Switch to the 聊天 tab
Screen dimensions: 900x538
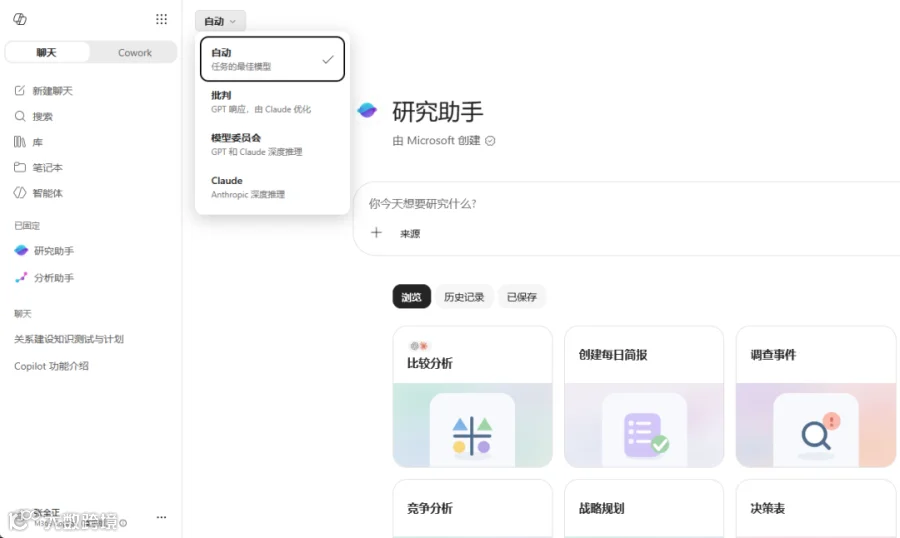[x=47, y=52]
